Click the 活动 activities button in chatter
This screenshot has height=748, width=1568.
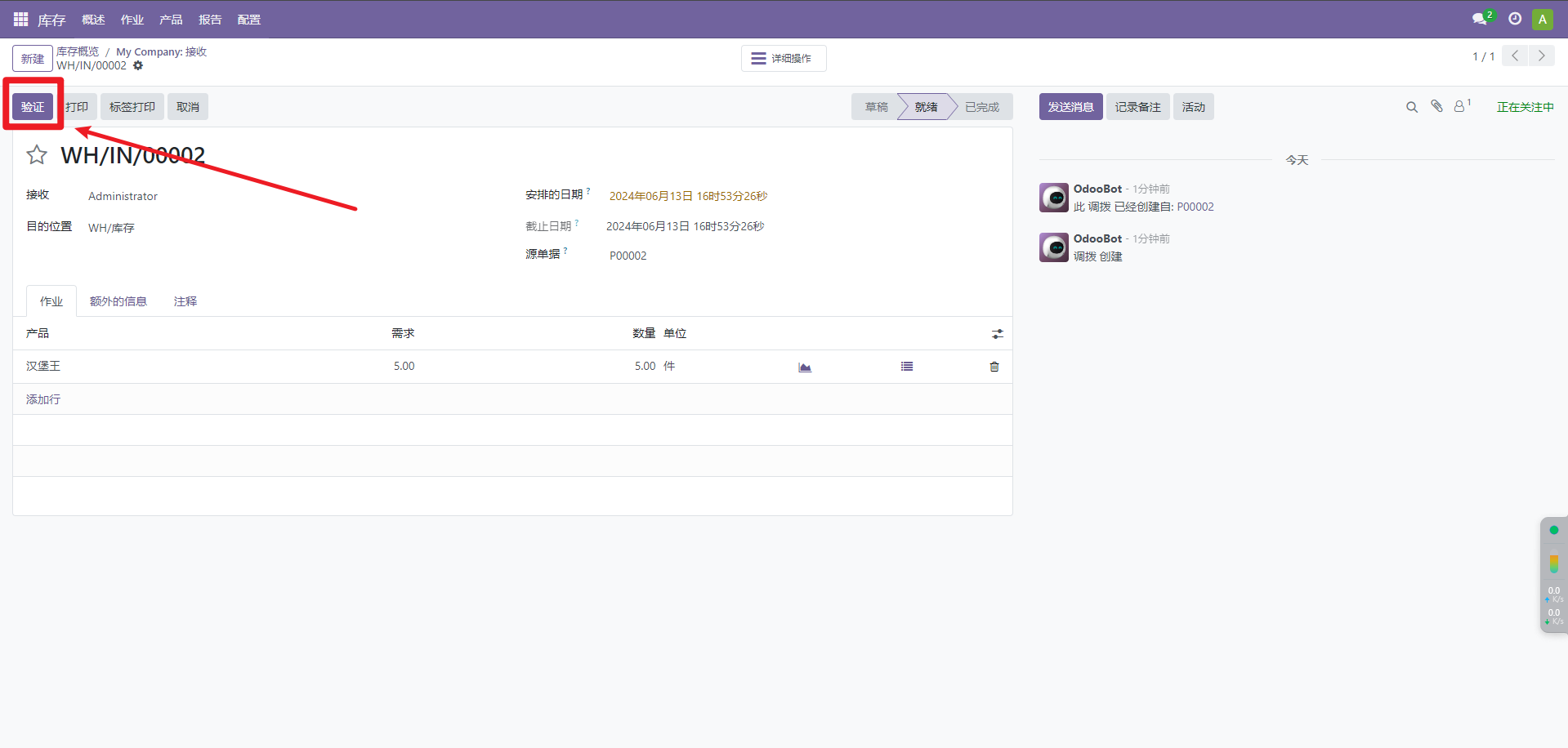(1194, 107)
